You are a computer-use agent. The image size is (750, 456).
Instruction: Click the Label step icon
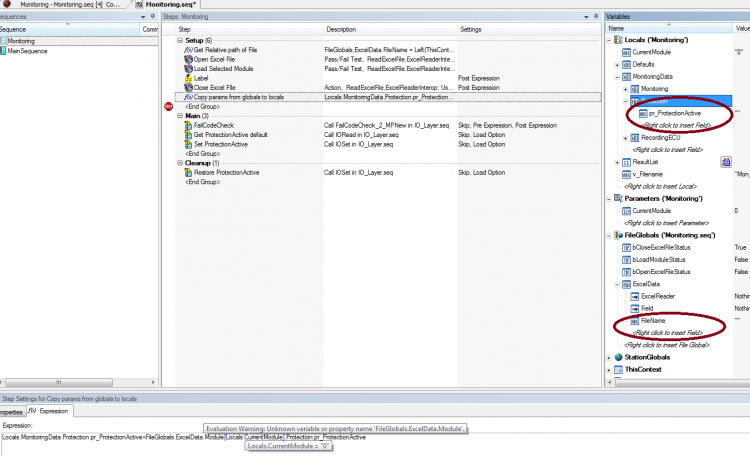[188, 78]
